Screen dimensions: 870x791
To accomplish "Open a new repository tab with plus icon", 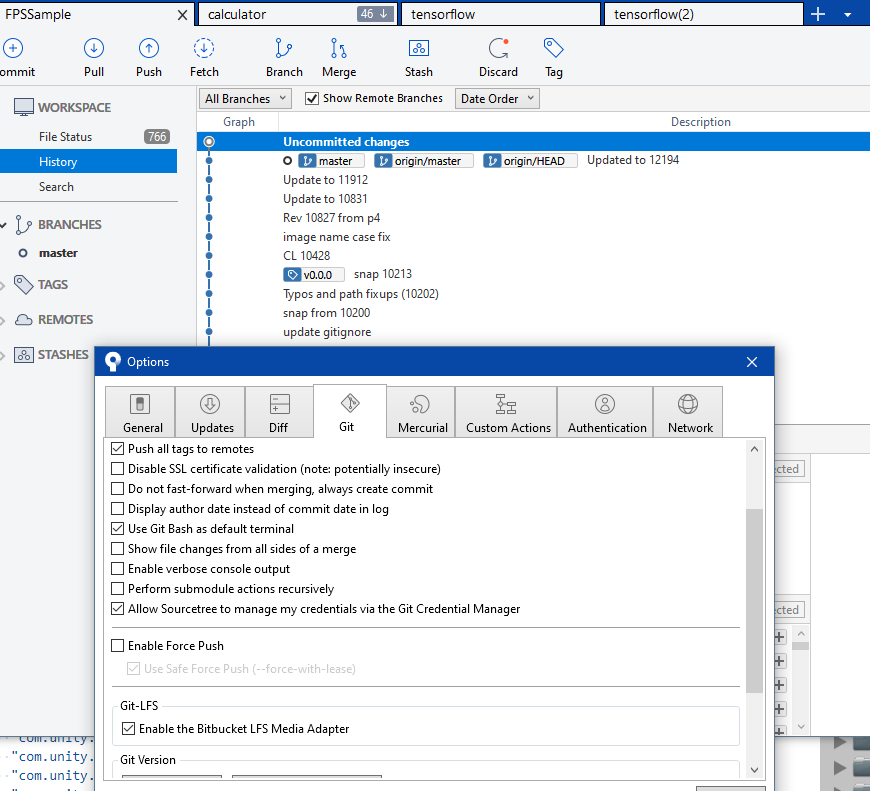I will click(x=818, y=14).
